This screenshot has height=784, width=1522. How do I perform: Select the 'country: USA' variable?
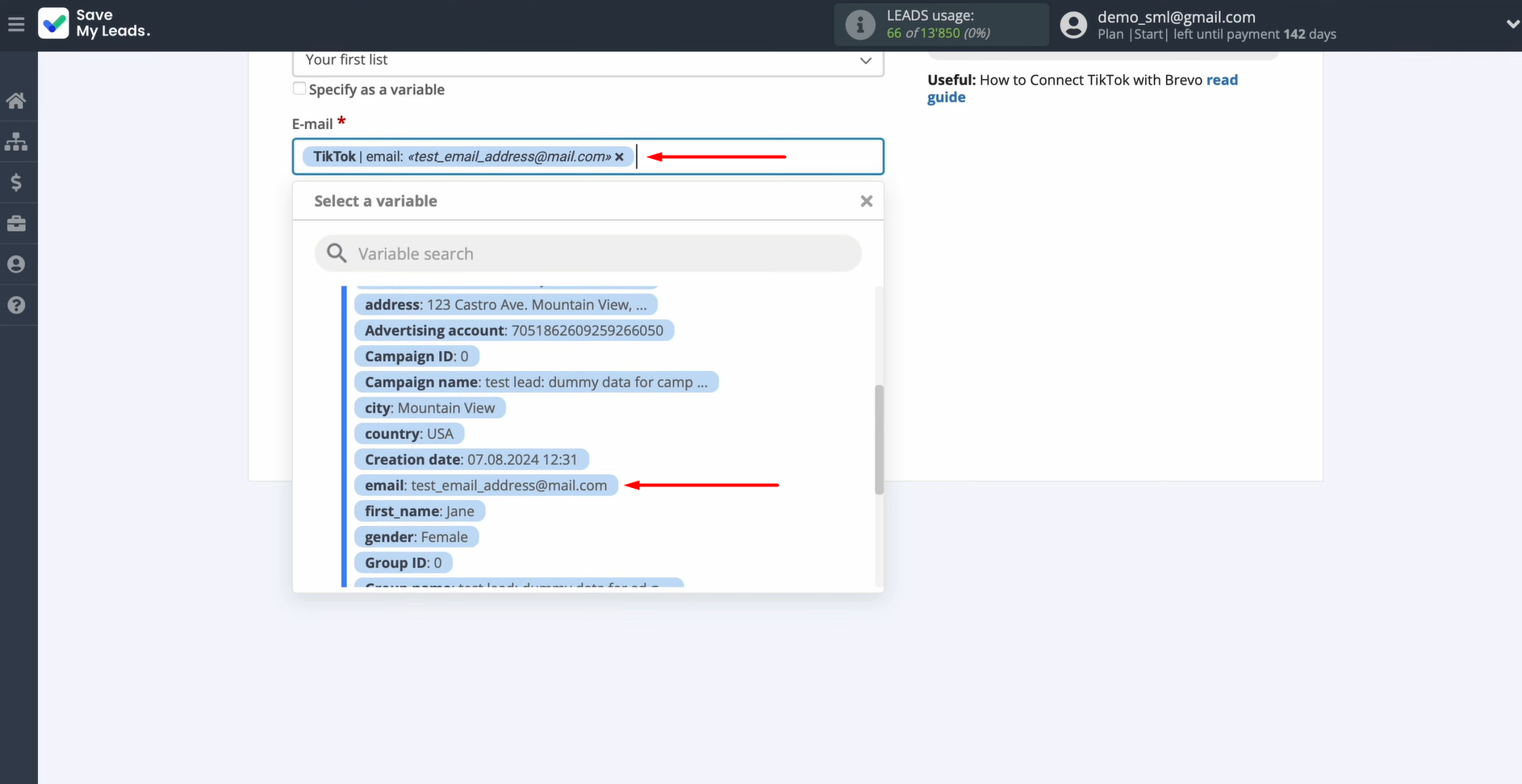409,434
